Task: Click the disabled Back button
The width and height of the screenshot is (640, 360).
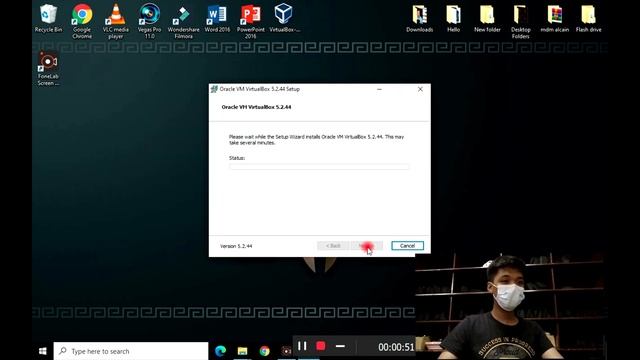Action: tap(333, 246)
